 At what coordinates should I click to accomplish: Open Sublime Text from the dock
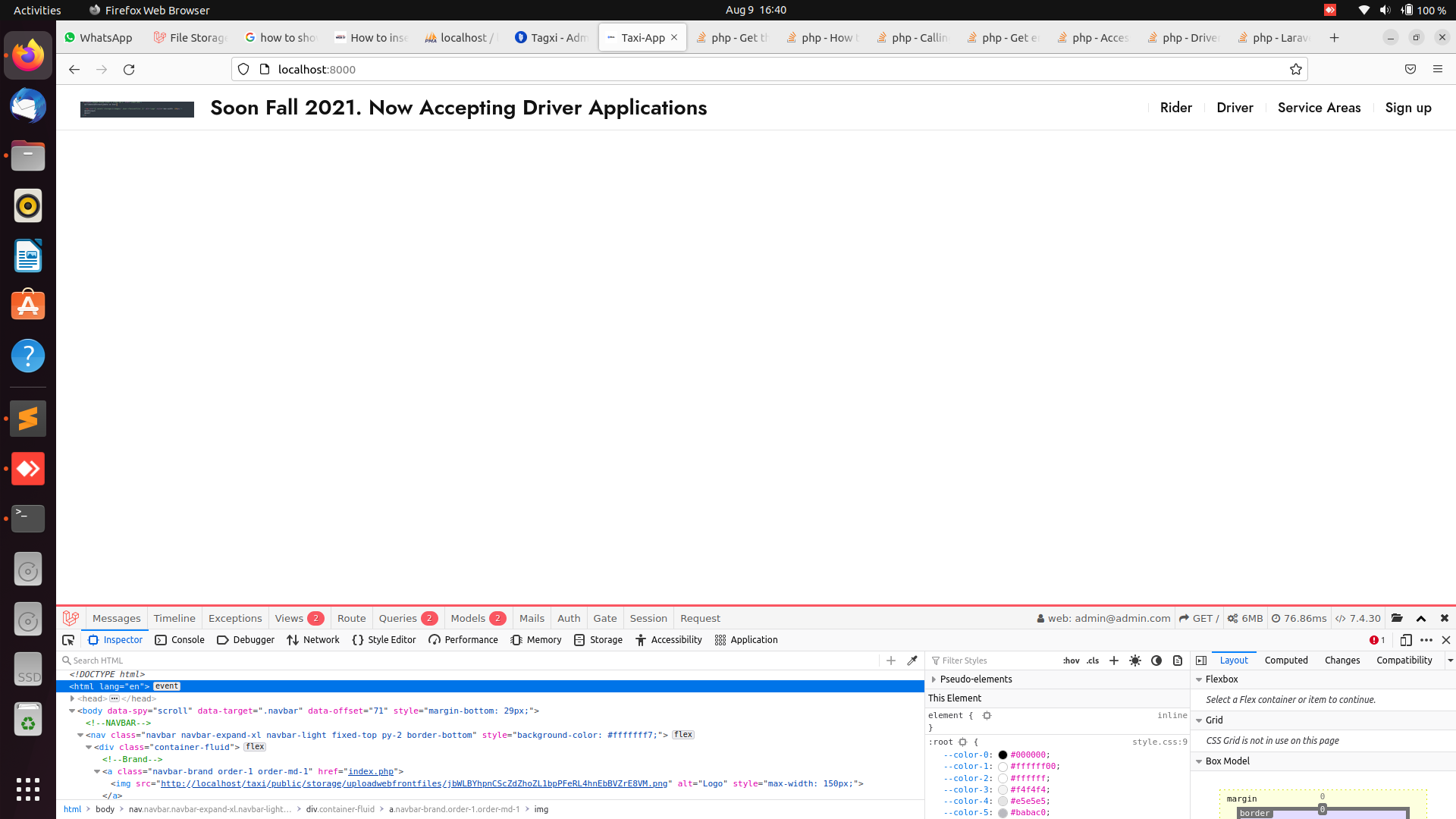point(28,419)
